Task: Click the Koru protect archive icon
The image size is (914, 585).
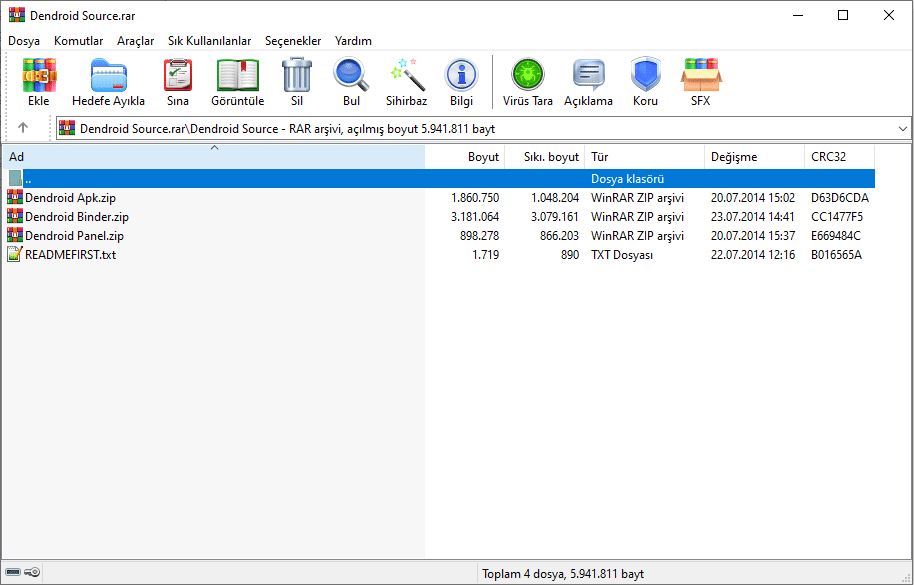Action: 645,82
